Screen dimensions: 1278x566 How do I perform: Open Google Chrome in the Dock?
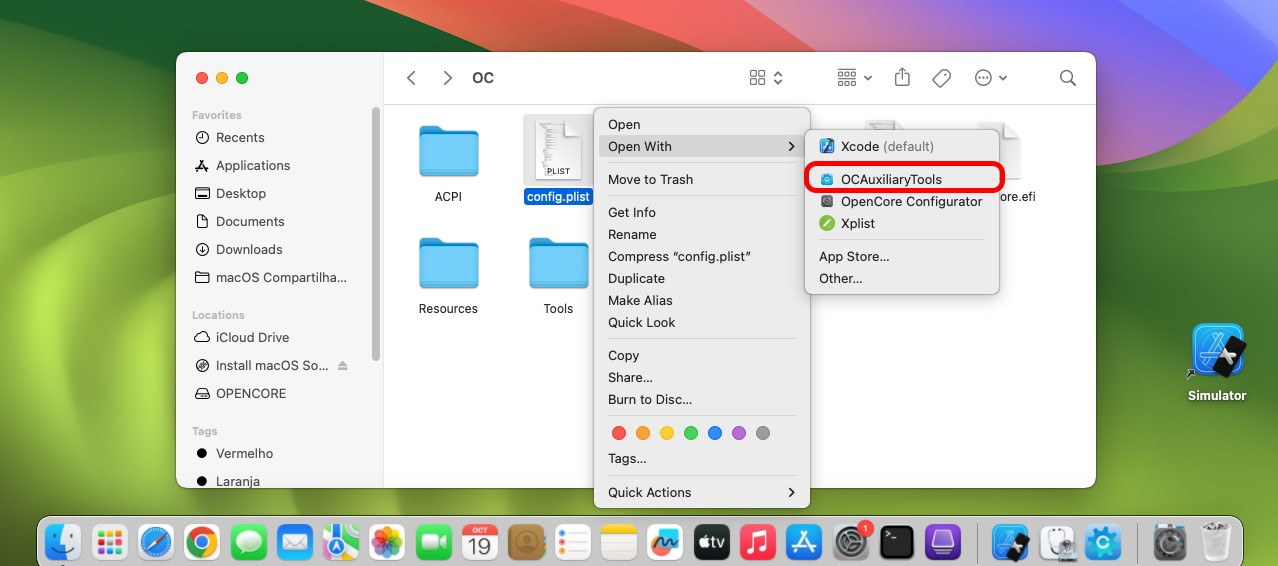(x=202, y=542)
